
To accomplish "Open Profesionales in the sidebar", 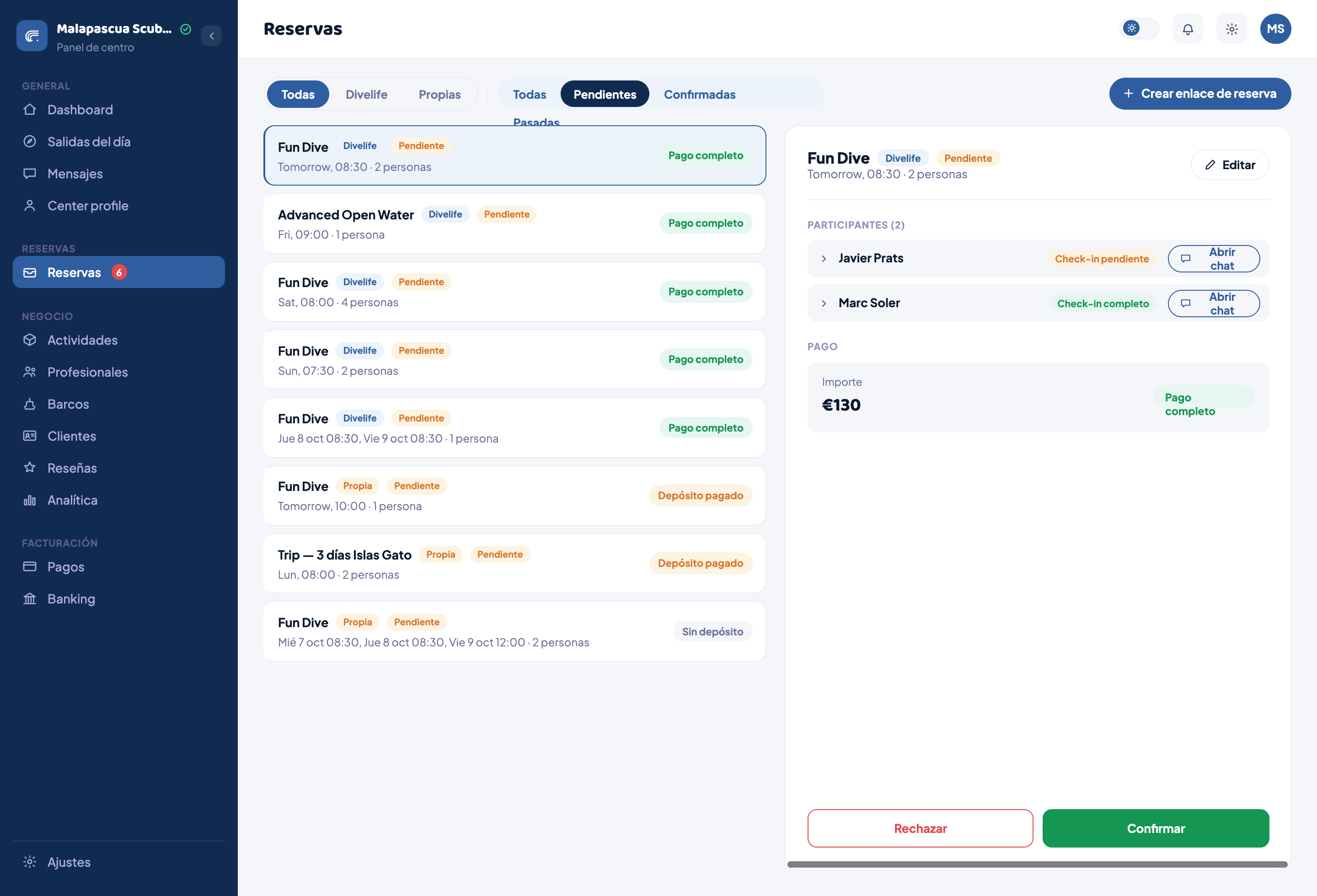I will [118, 372].
